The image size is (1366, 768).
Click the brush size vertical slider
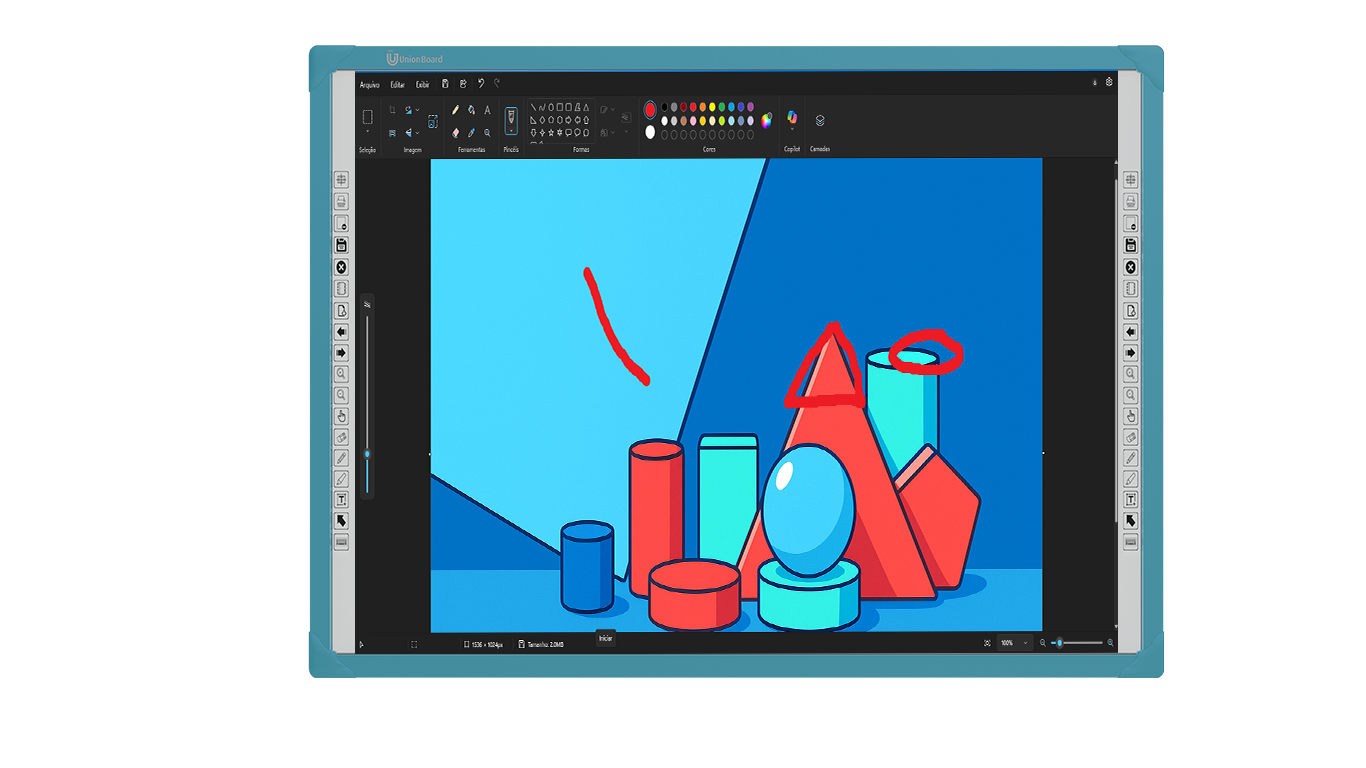coord(367,400)
